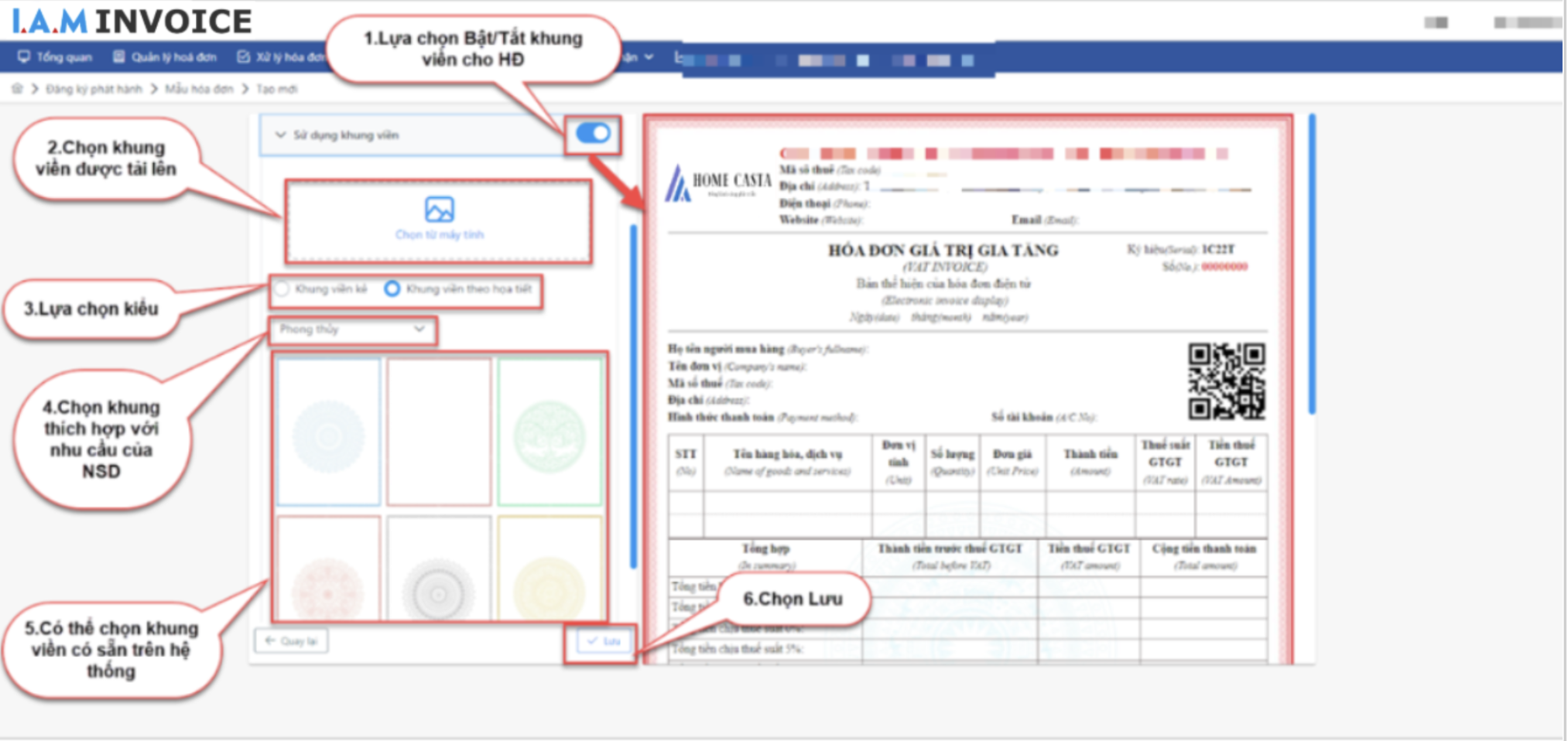Select the Khung viền kẻ radio button
This screenshot has width=1568, height=741.
pos(282,289)
